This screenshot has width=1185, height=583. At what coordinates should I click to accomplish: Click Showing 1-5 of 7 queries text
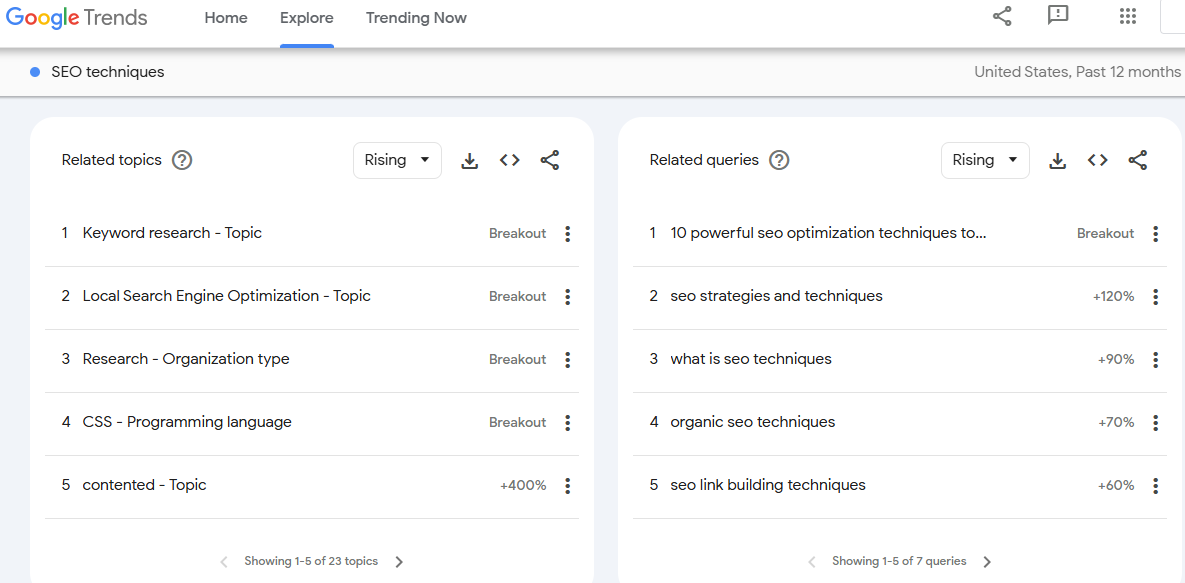click(899, 561)
